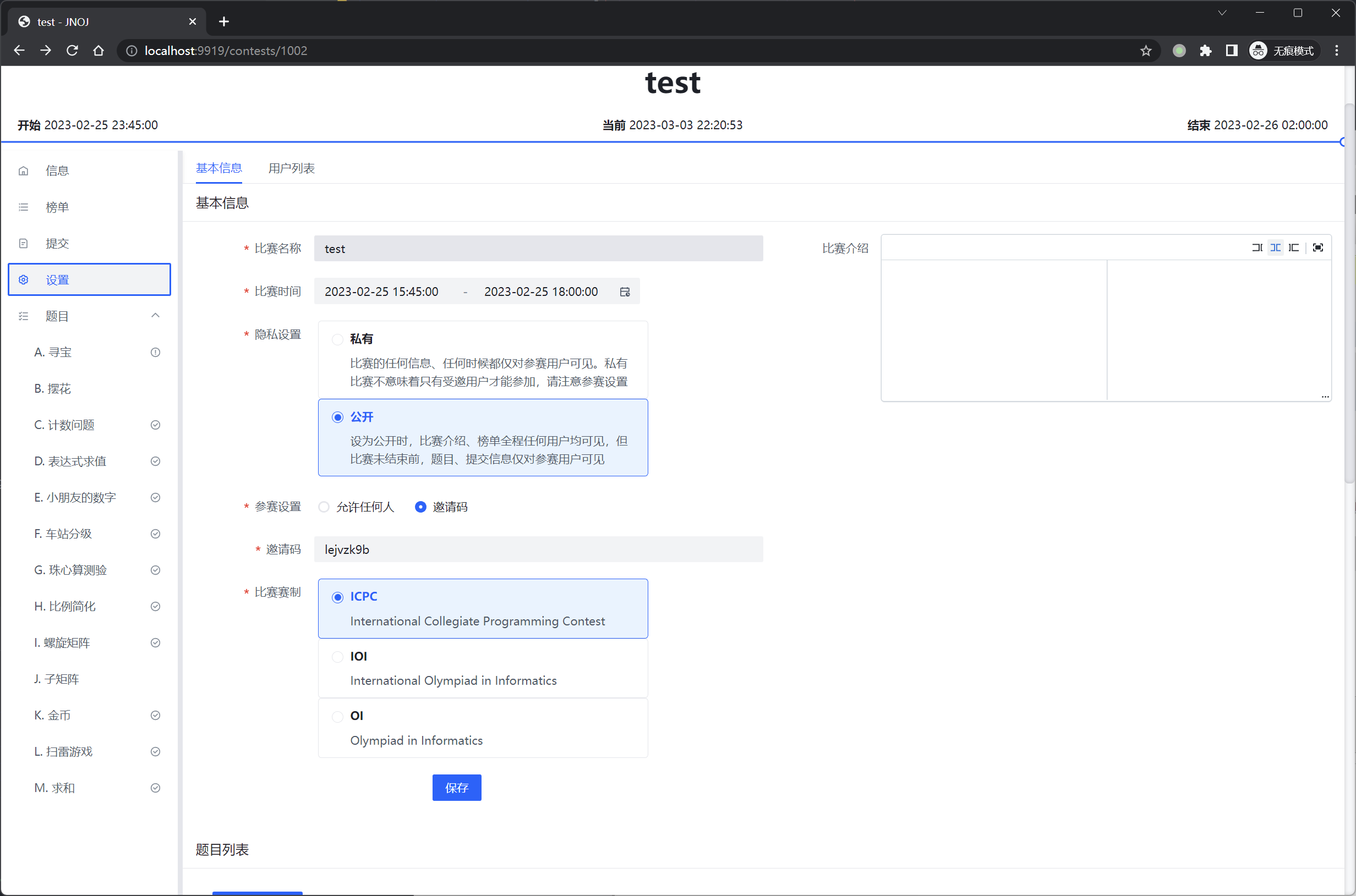The height and width of the screenshot is (896, 1356).
Task: Click the contest end time 2023-02-25 18:00:00
Action: (x=541, y=292)
